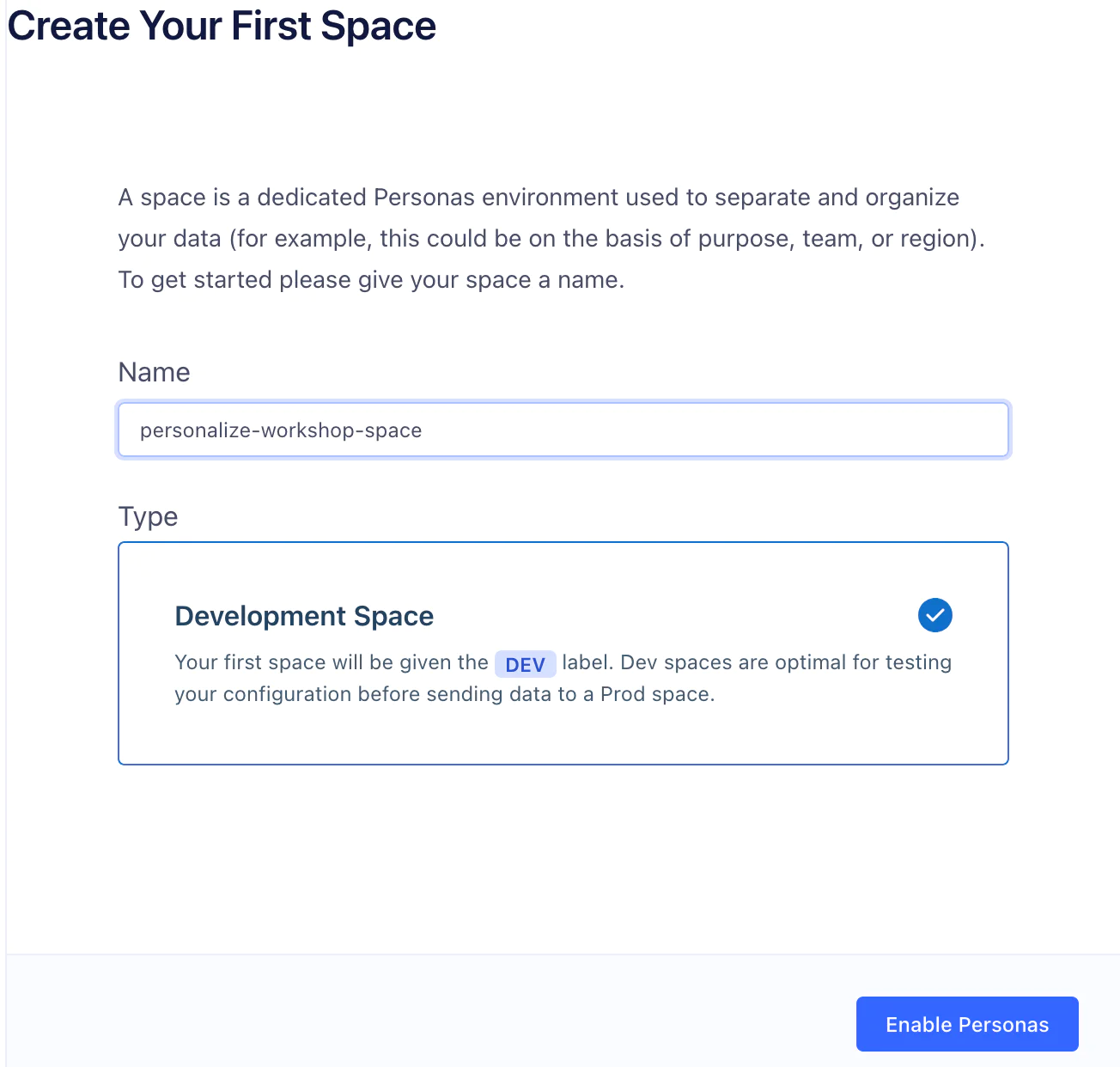Click Enable Personas to continue setup
The image size is (1120, 1067).
[x=966, y=1024]
